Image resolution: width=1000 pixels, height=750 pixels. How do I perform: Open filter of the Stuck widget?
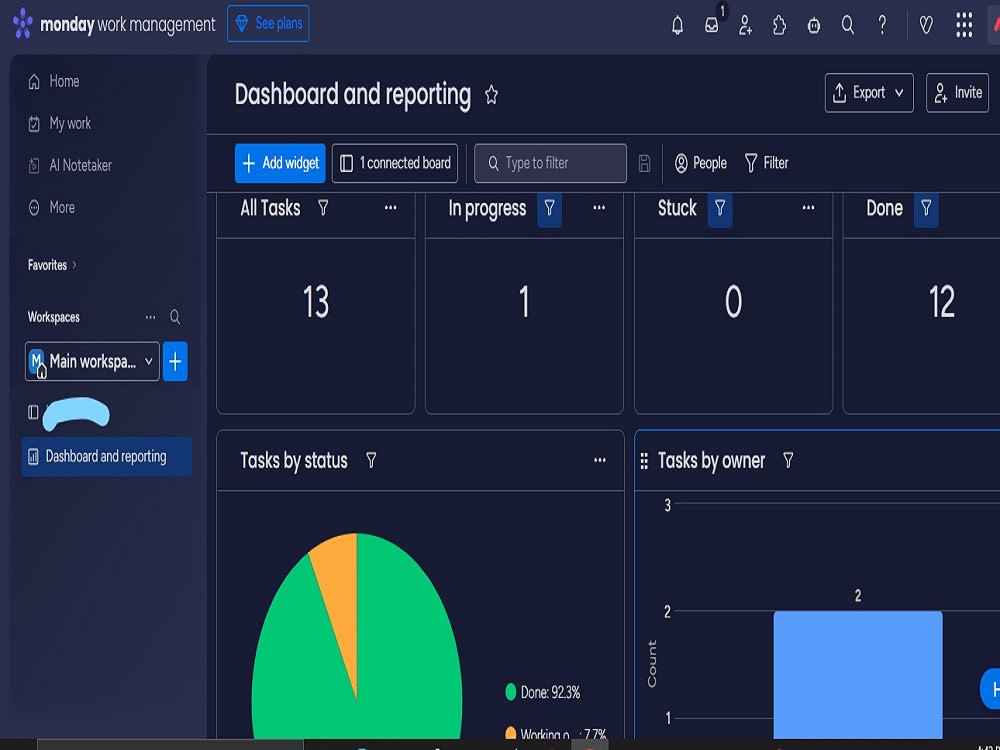pyautogui.click(x=720, y=209)
